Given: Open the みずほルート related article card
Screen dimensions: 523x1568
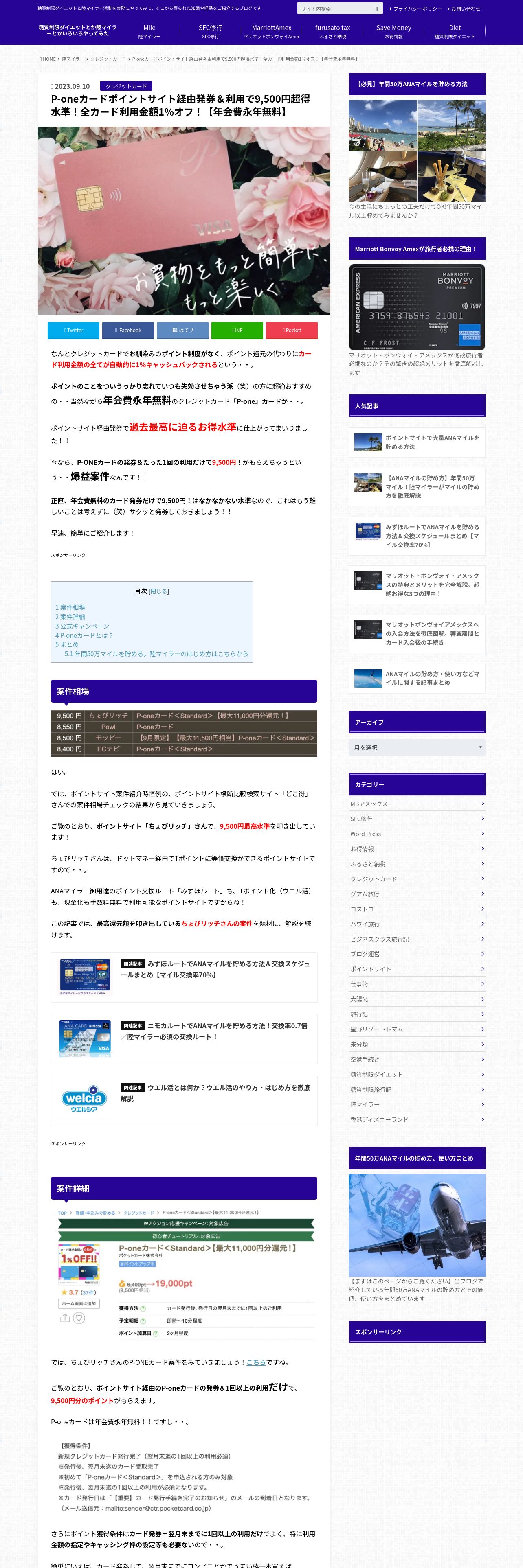Looking at the screenshot, I should click(x=184, y=977).
